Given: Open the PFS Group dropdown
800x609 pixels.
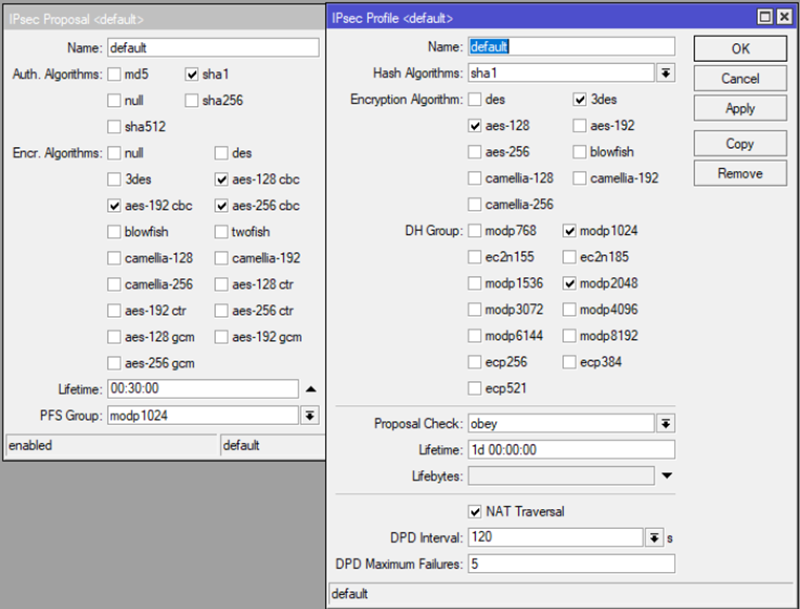Looking at the screenshot, I should tap(310, 415).
